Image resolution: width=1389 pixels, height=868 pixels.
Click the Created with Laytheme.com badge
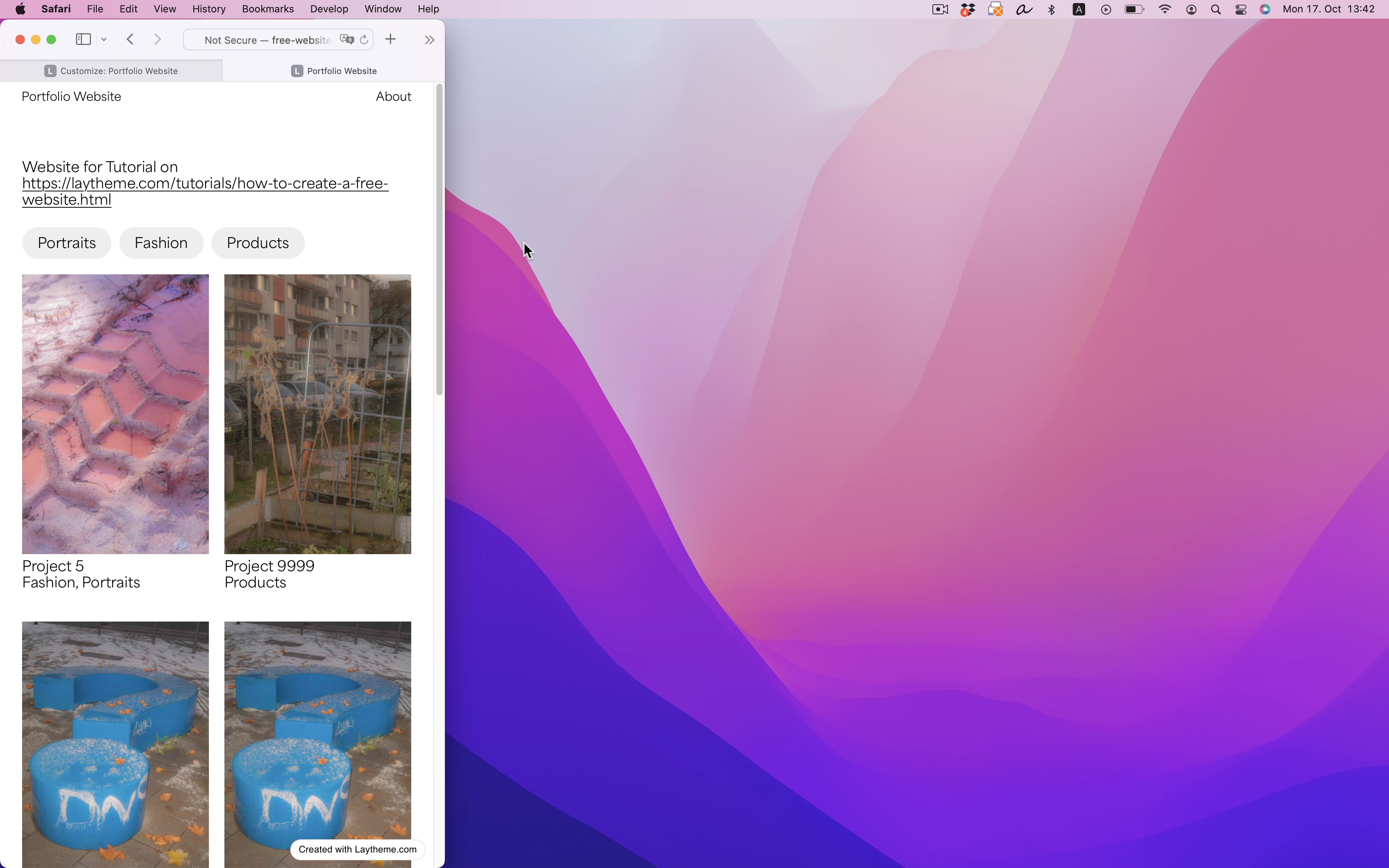pos(358,850)
